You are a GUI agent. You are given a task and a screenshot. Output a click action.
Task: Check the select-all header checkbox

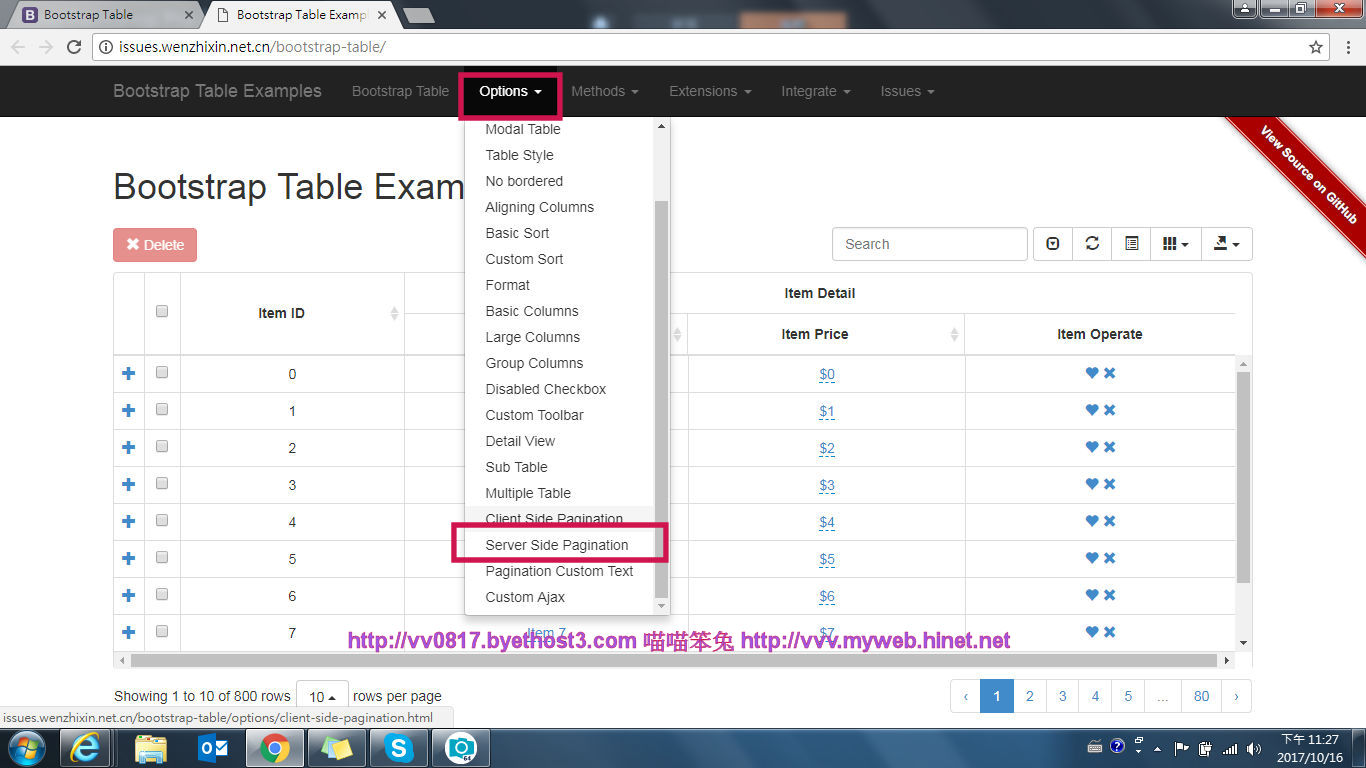click(162, 311)
